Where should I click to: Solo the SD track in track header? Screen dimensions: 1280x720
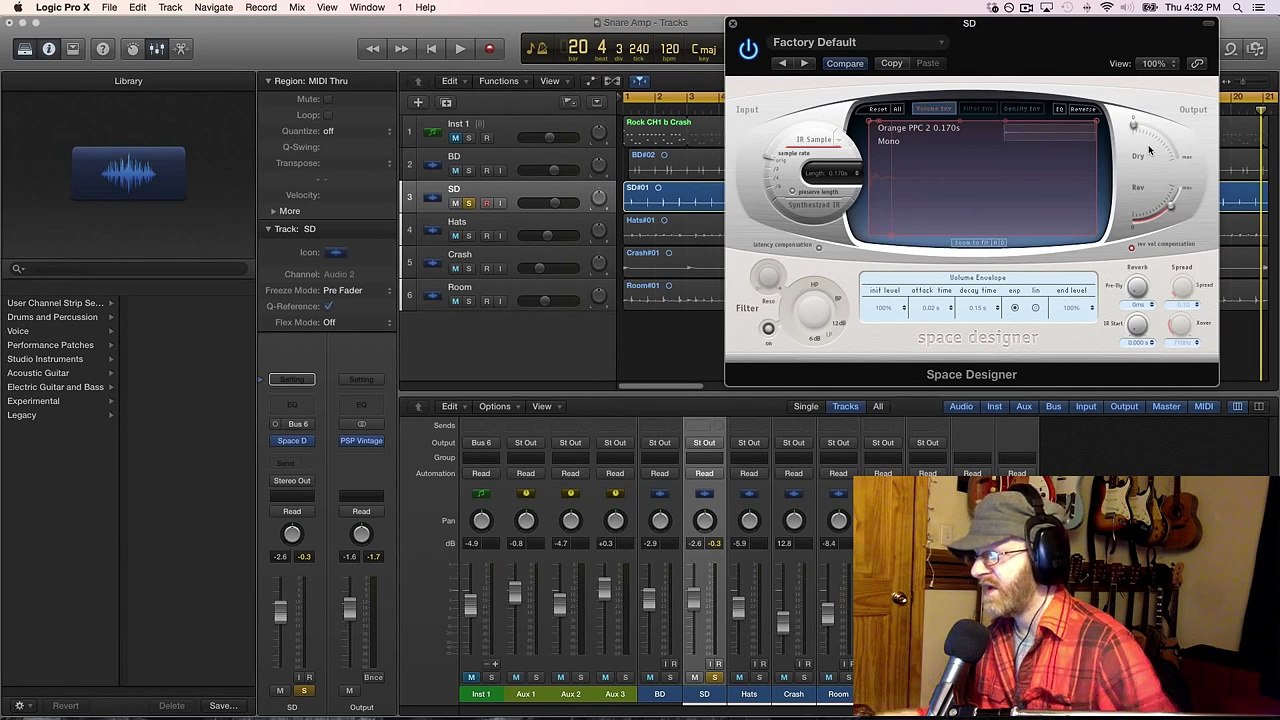click(468, 203)
